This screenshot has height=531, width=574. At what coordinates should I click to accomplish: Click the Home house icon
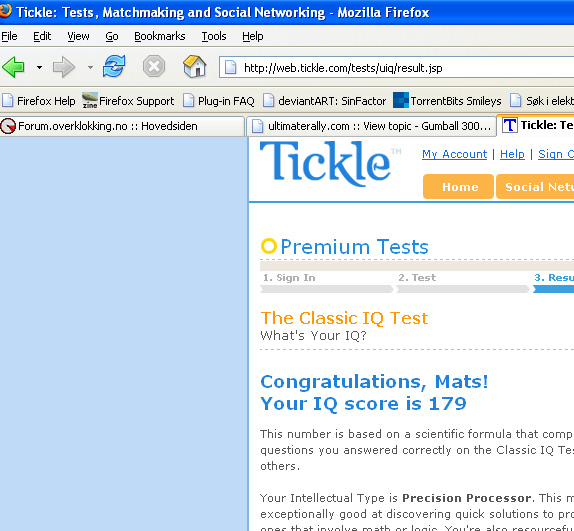[x=194, y=66]
